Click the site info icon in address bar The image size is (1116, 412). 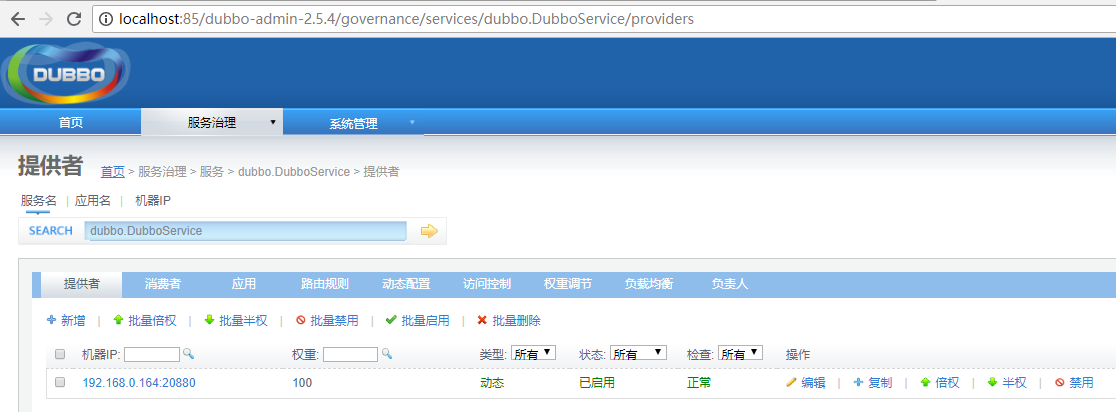[106, 19]
